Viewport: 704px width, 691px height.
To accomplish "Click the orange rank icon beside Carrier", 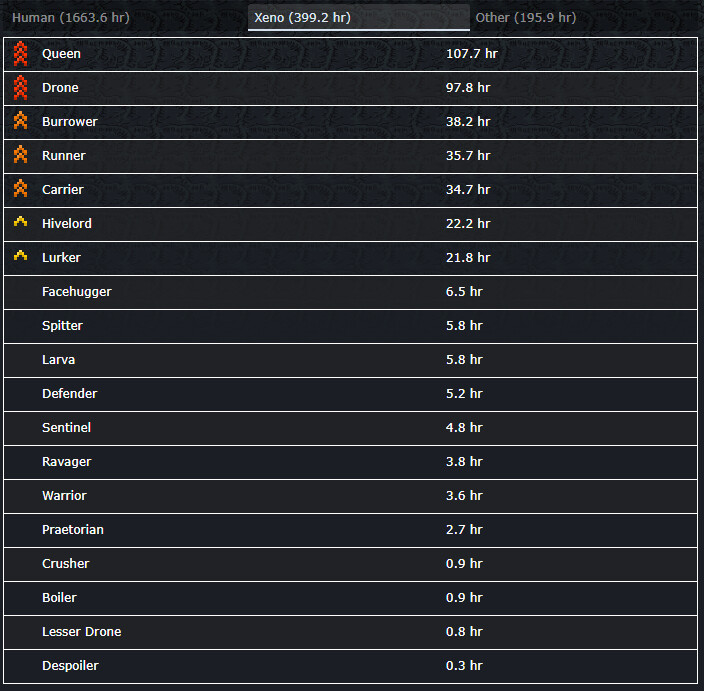I will 20,189.
